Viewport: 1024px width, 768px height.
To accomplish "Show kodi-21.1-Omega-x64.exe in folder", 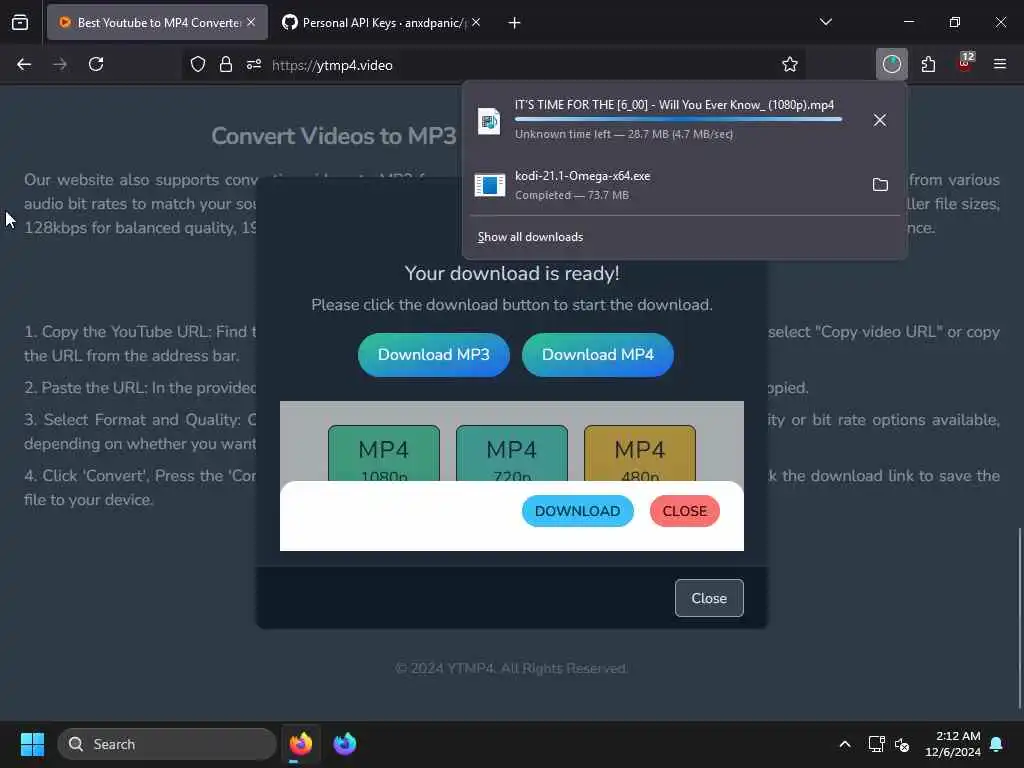I will pos(880,185).
